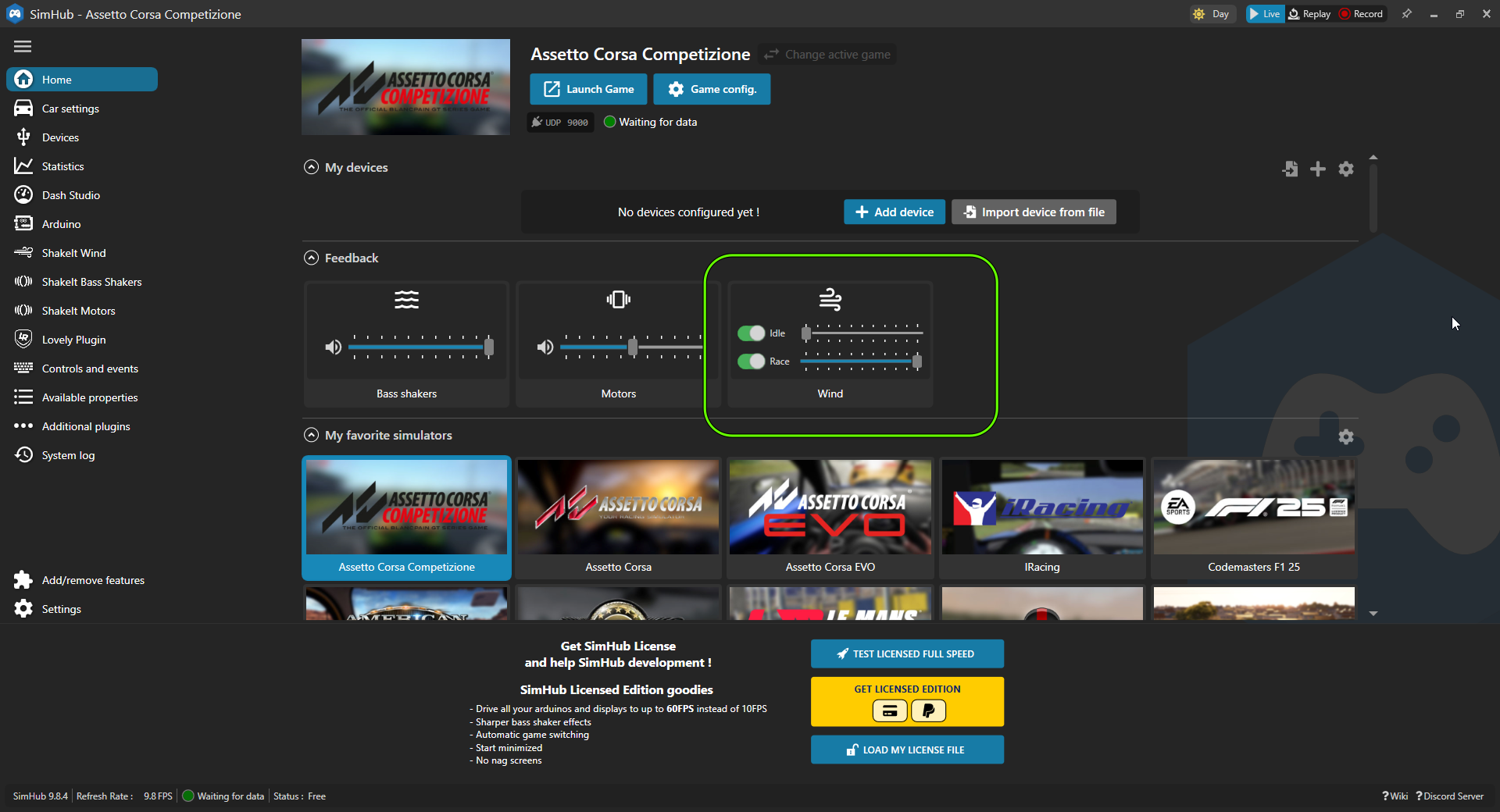Click the Bass shakers volume slider
1500x812 pixels.
coord(421,347)
